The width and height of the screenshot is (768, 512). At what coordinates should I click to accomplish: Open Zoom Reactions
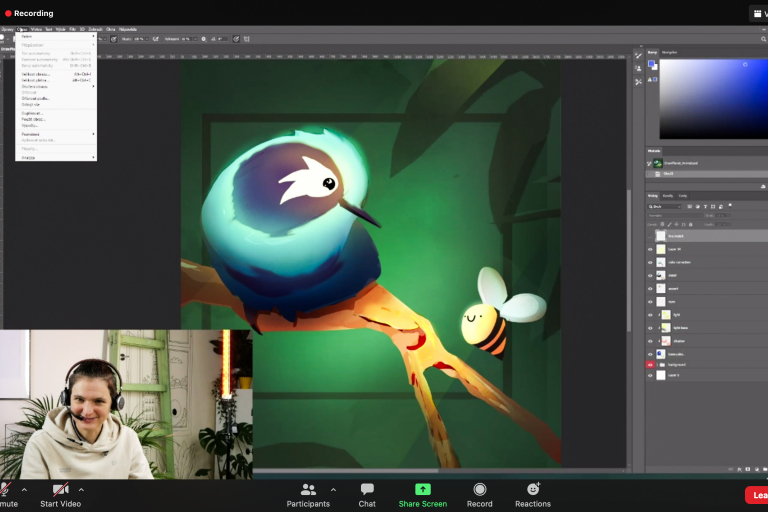click(x=533, y=489)
